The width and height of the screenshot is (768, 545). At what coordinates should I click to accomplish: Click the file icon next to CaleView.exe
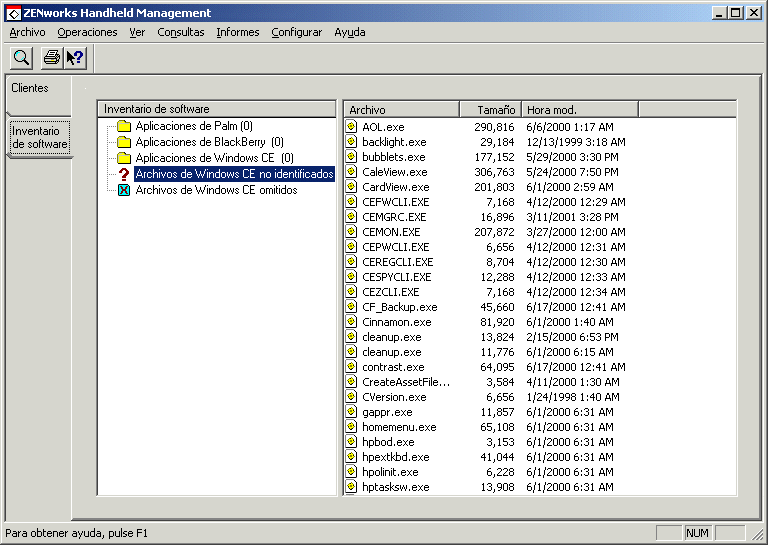coord(351,171)
